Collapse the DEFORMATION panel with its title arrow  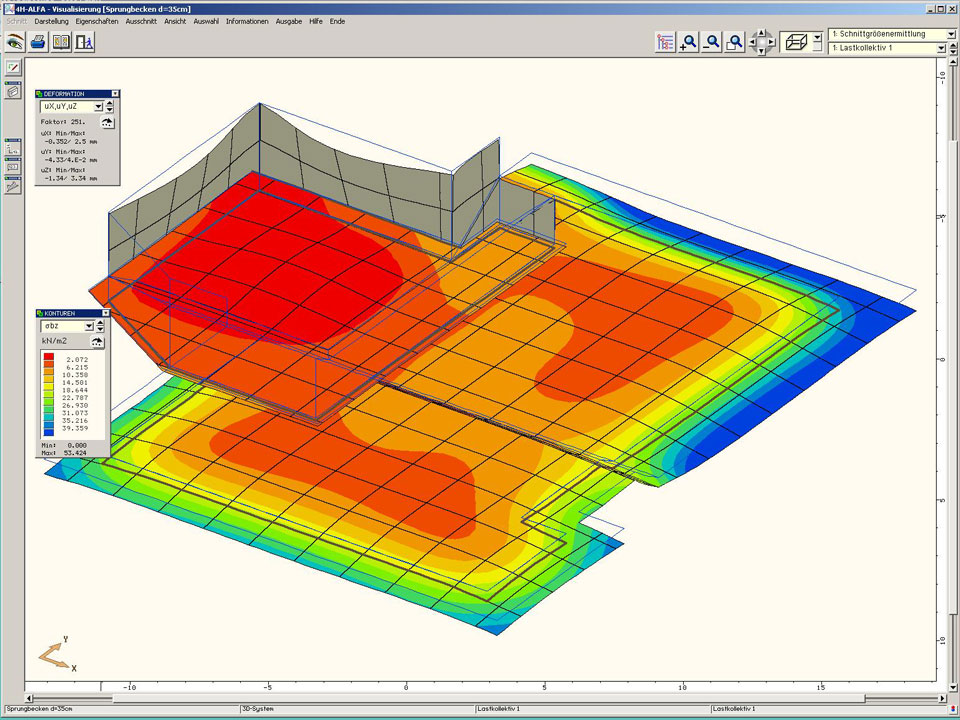(x=115, y=93)
